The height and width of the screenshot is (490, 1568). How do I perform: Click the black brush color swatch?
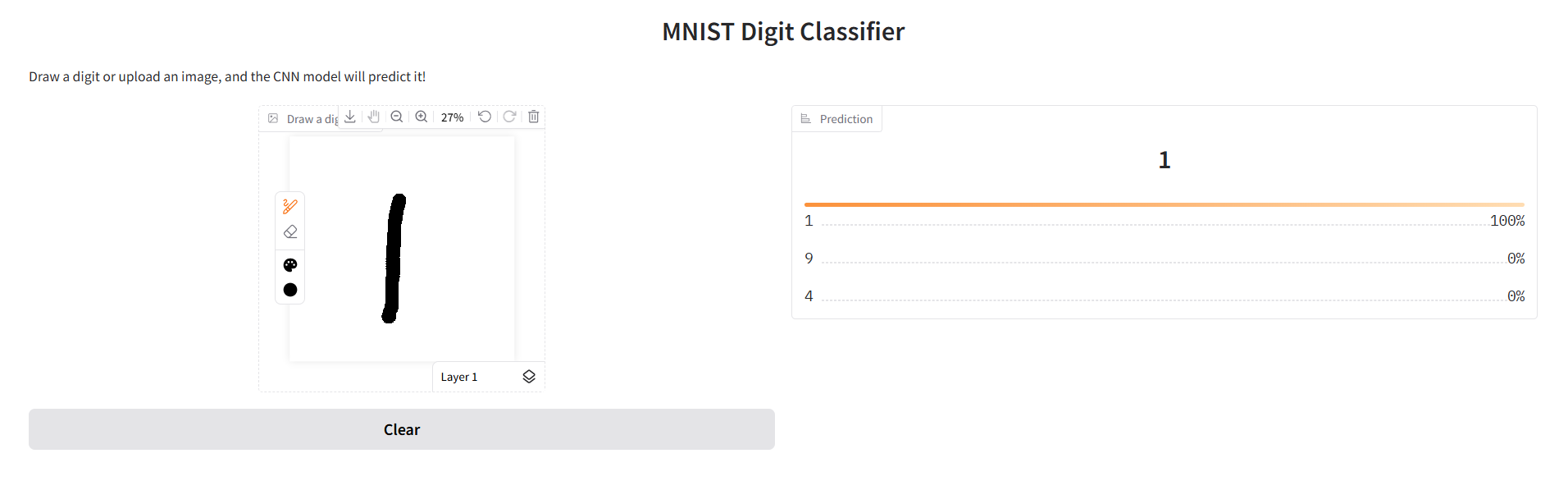click(x=290, y=290)
